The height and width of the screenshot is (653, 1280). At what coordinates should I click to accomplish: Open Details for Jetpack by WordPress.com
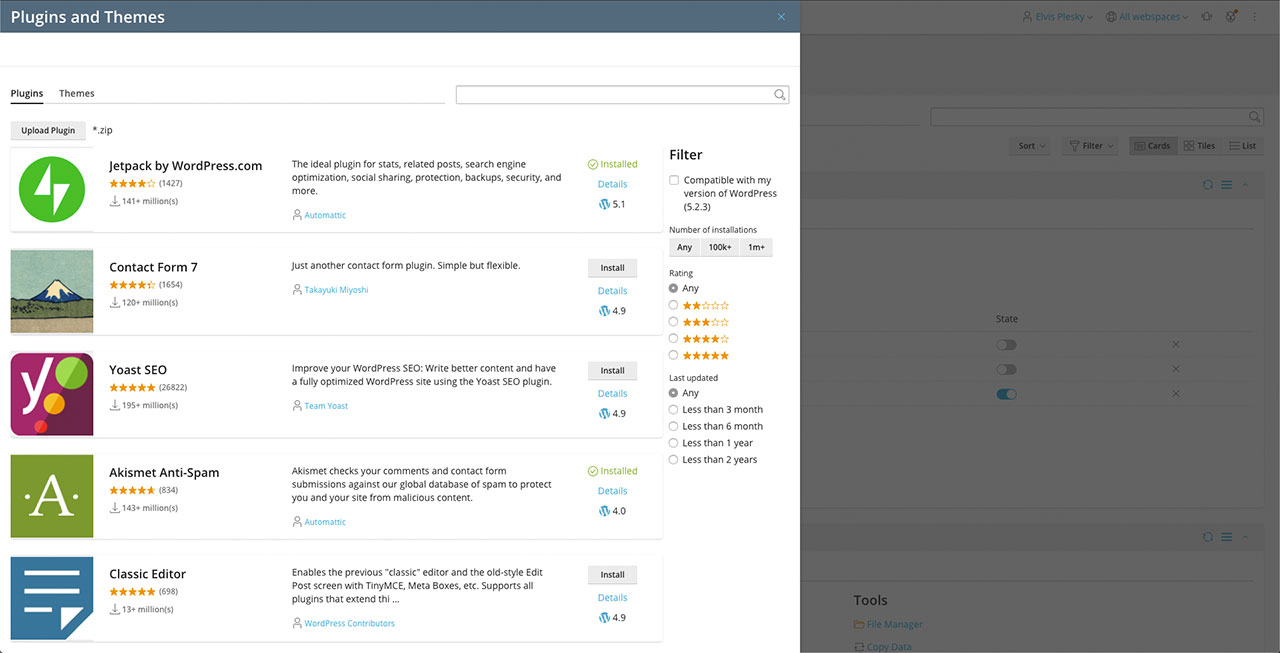(613, 184)
